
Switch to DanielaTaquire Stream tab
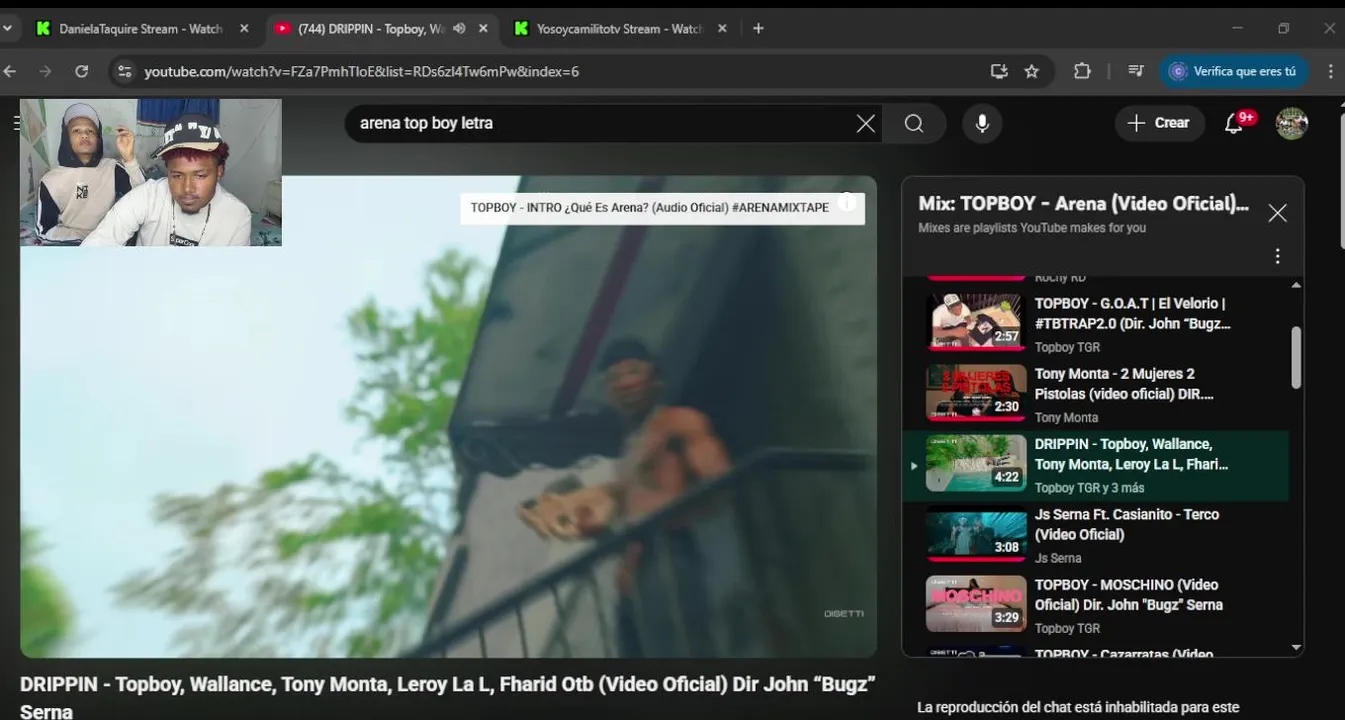pos(140,29)
